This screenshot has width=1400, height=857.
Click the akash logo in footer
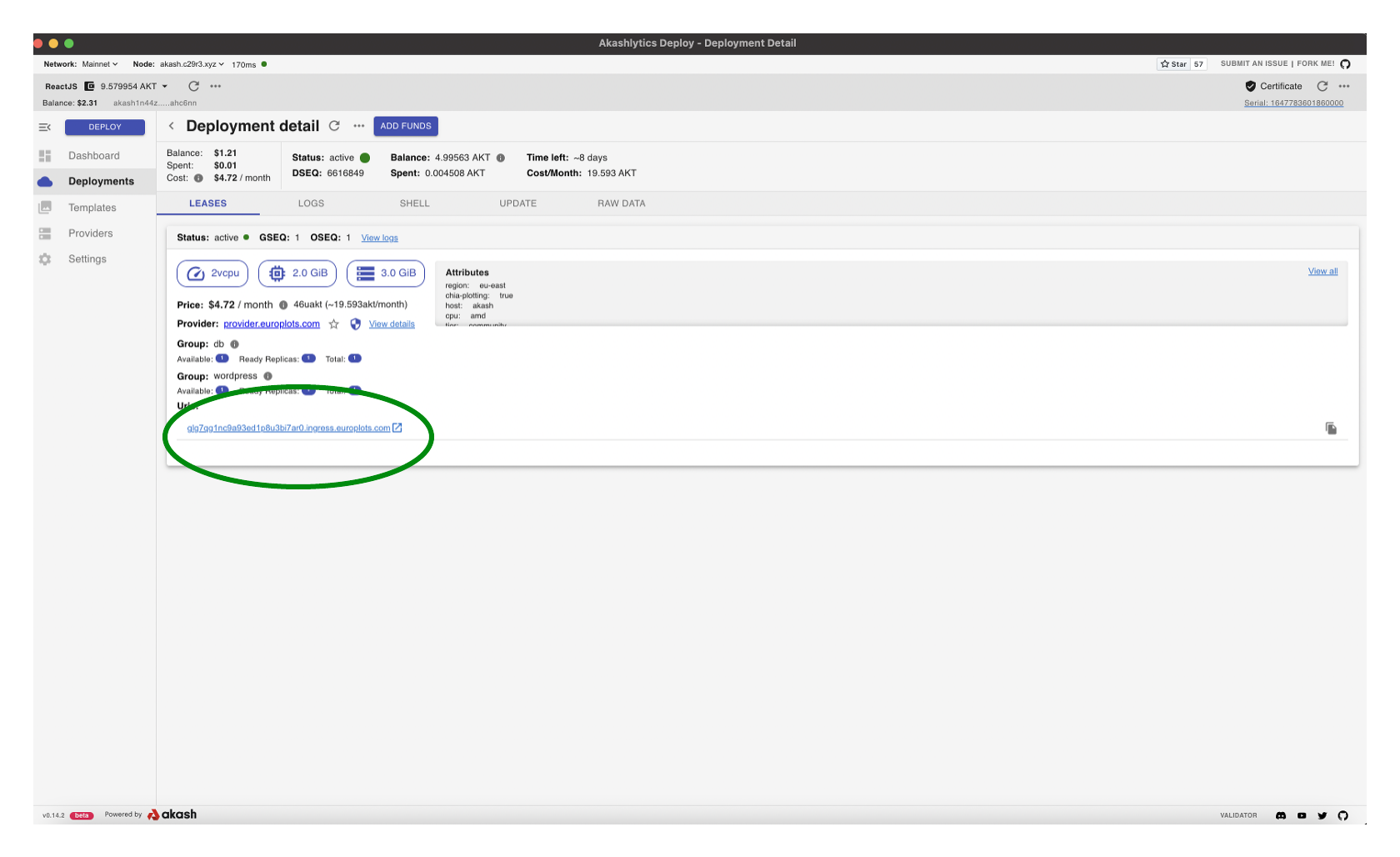click(x=172, y=814)
